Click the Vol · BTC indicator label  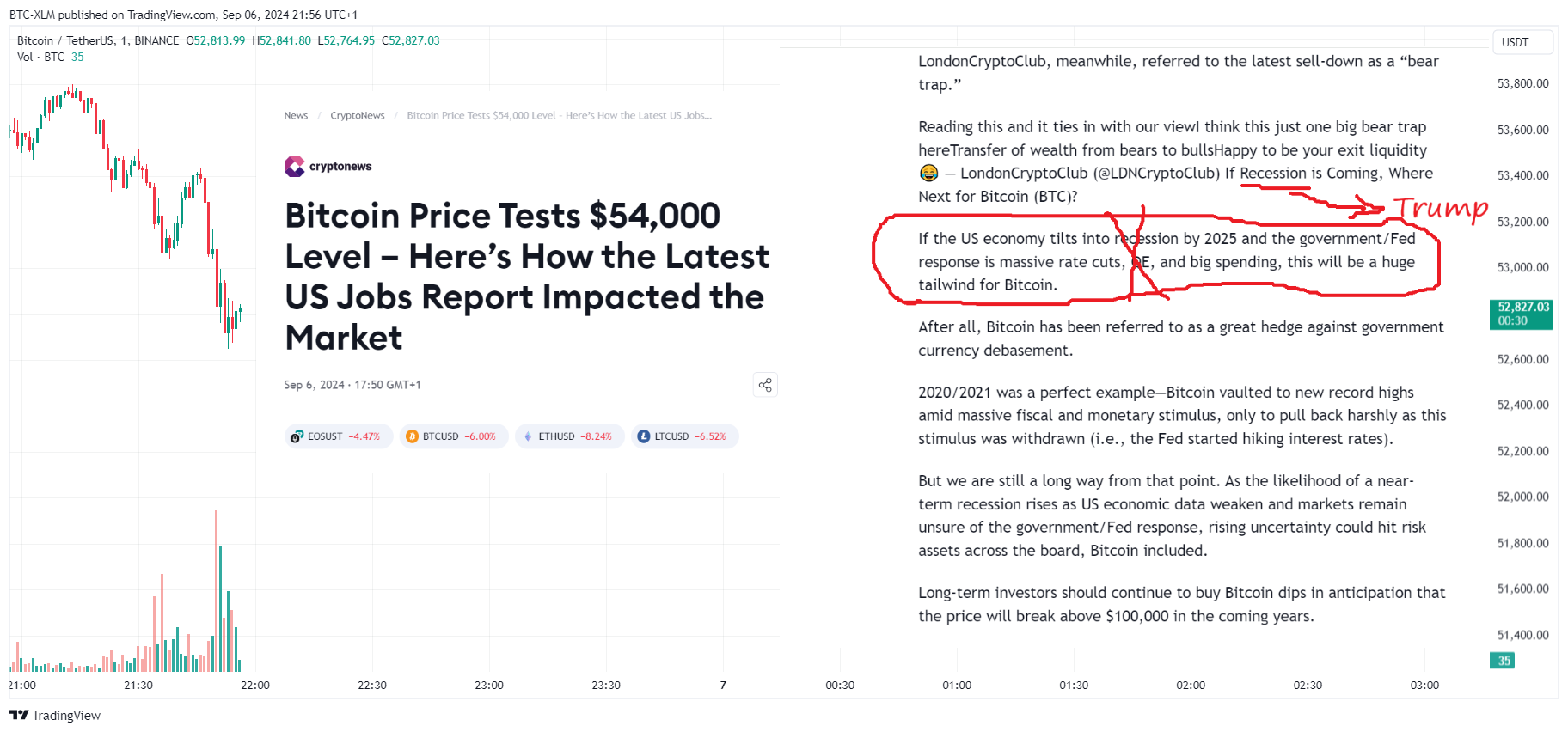[40, 57]
